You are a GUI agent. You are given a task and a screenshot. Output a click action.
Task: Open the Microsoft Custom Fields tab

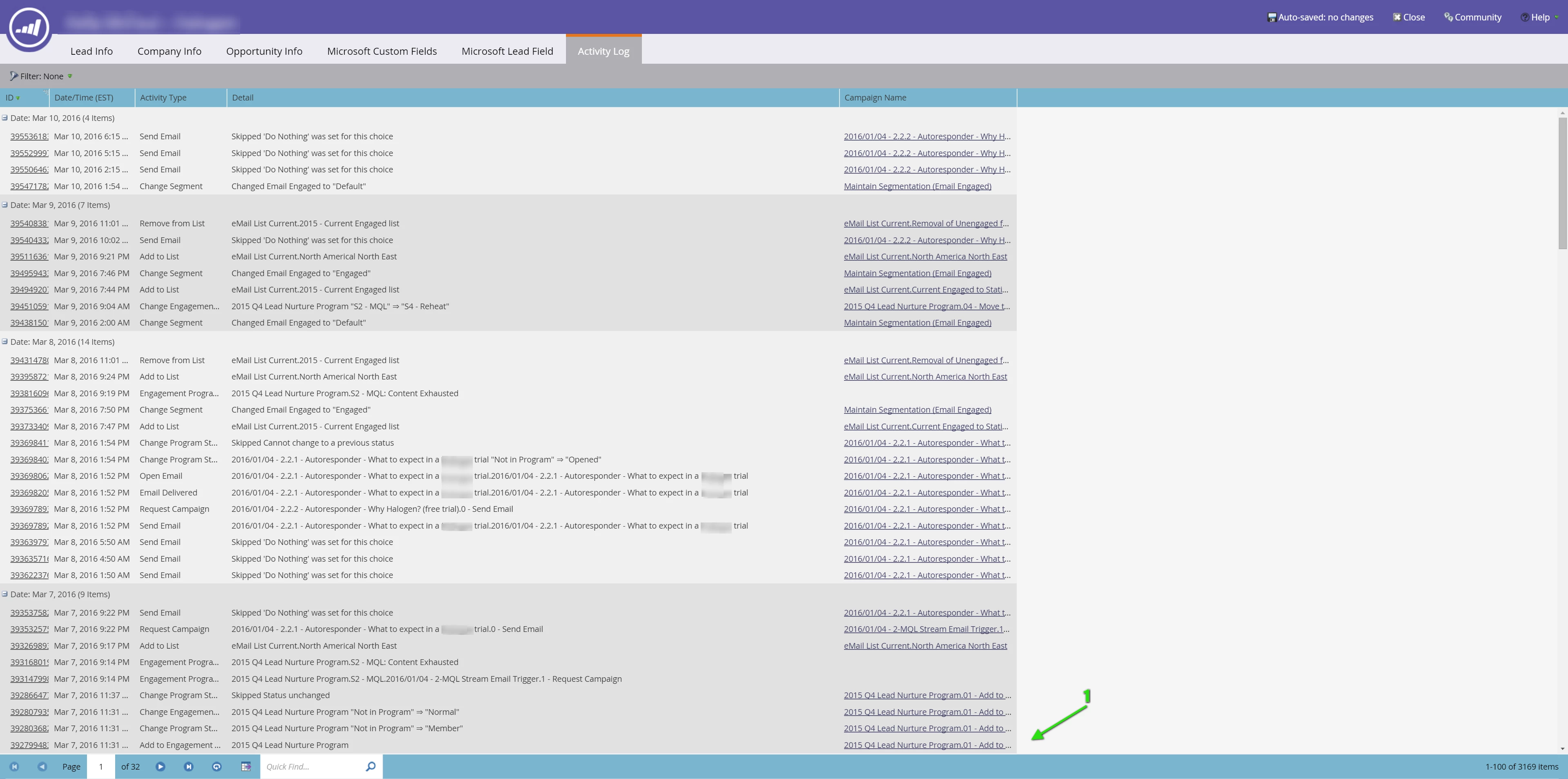(382, 51)
